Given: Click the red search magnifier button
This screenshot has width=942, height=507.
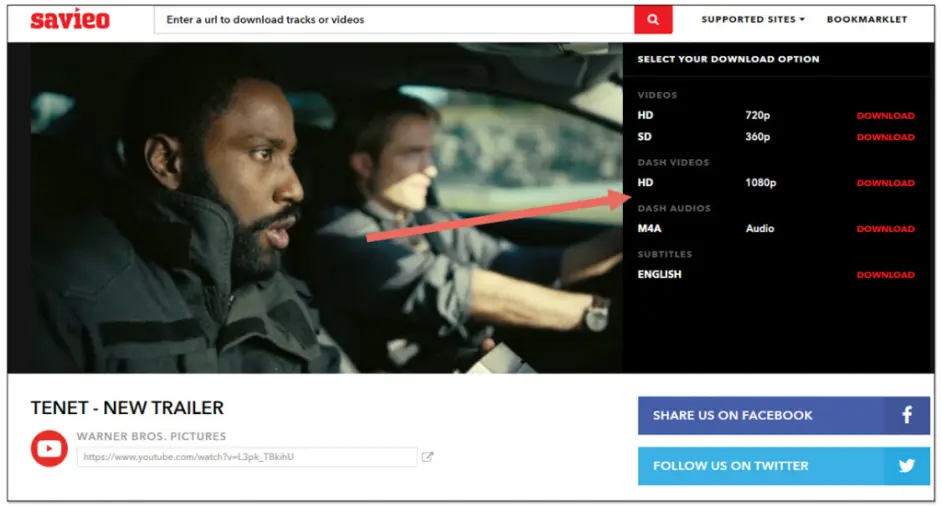Looking at the screenshot, I should (x=653, y=20).
